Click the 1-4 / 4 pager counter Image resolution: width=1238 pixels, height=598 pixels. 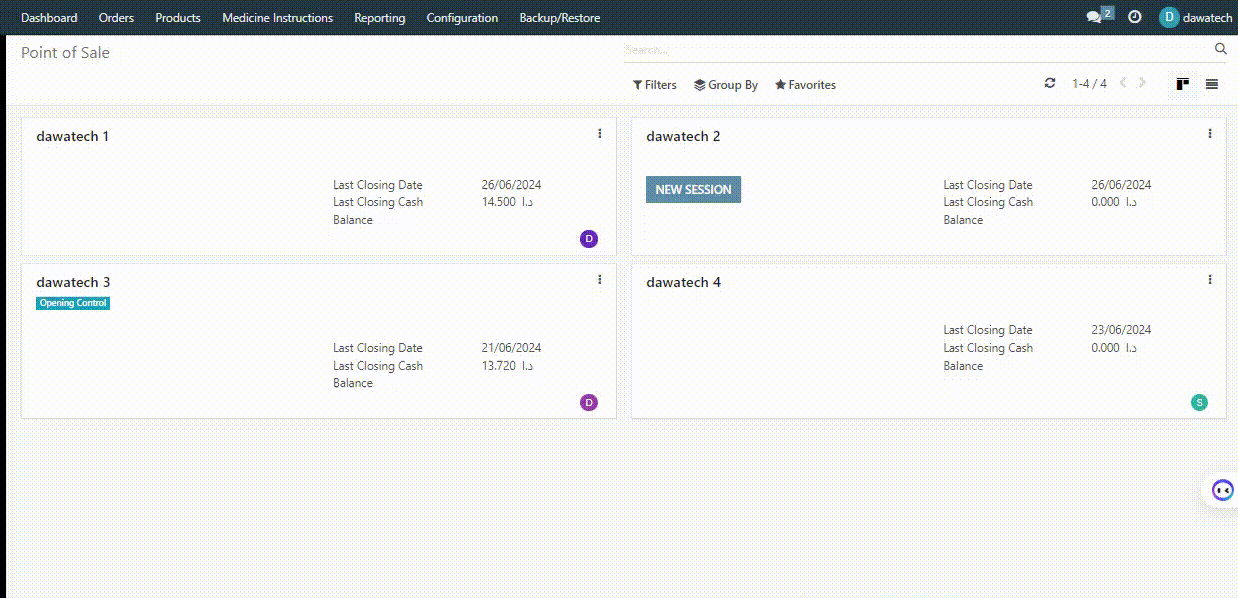tap(1089, 84)
